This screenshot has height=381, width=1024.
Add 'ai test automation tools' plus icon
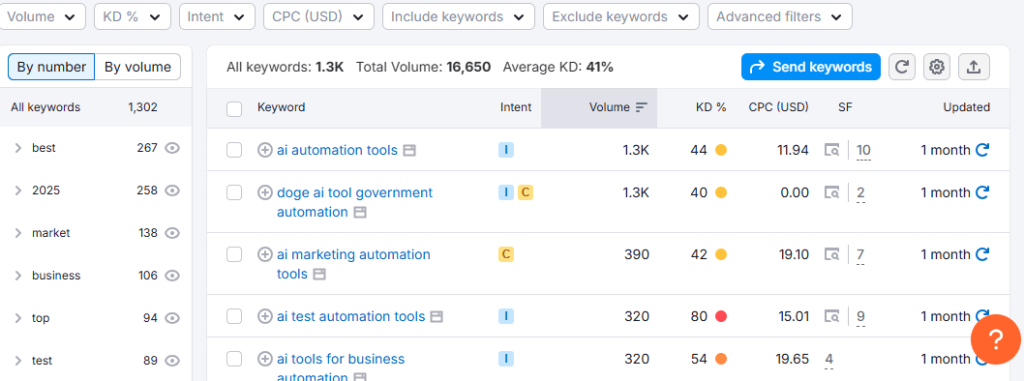pyautogui.click(x=264, y=317)
